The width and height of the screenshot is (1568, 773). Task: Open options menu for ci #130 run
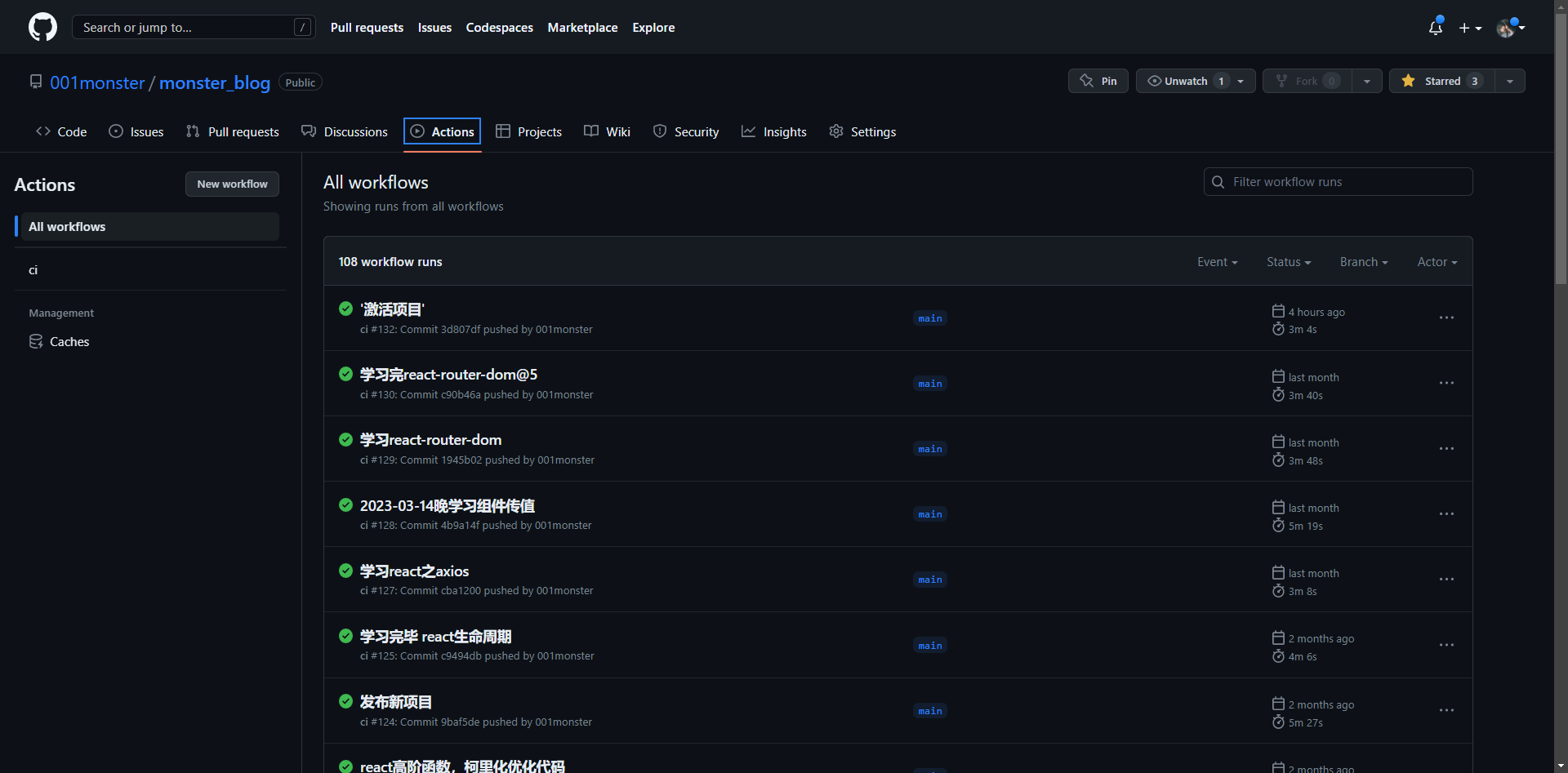pos(1446,383)
